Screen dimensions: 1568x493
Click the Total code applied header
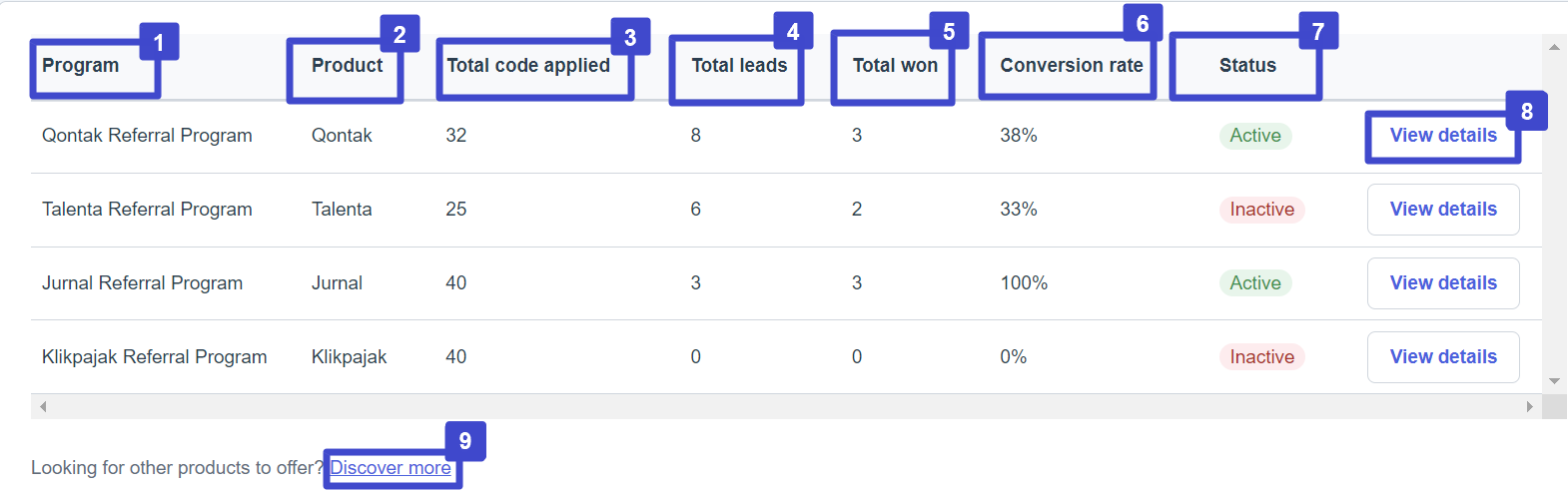click(528, 66)
